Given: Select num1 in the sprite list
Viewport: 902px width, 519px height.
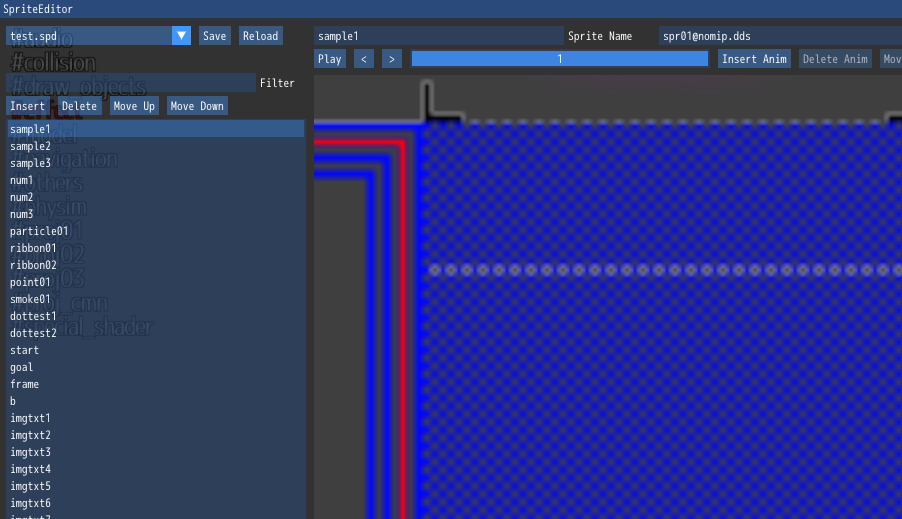Looking at the screenshot, I should [155, 180].
